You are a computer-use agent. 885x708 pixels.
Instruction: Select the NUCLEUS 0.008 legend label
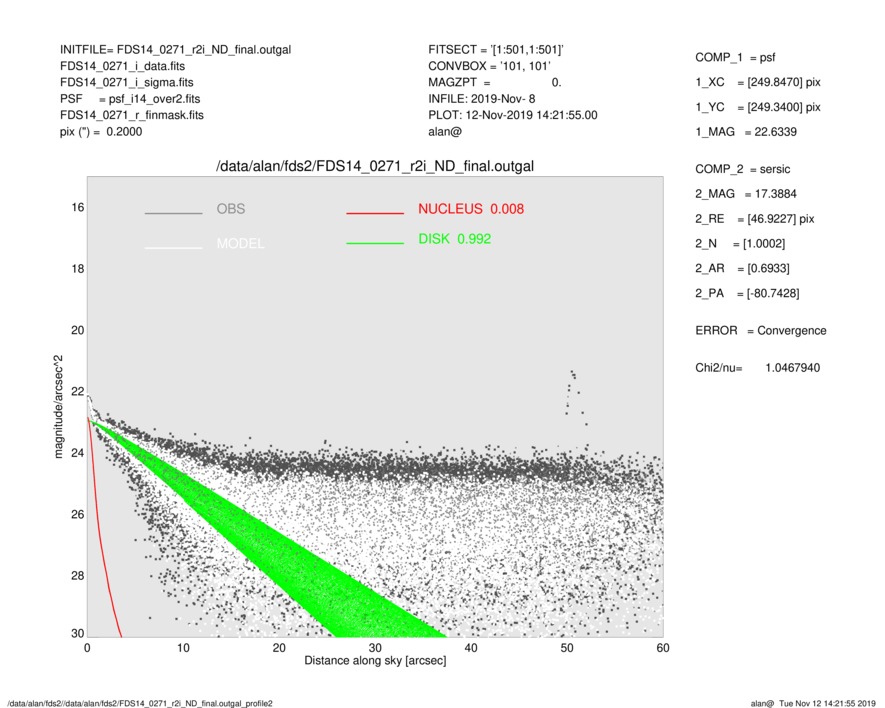pos(470,209)
